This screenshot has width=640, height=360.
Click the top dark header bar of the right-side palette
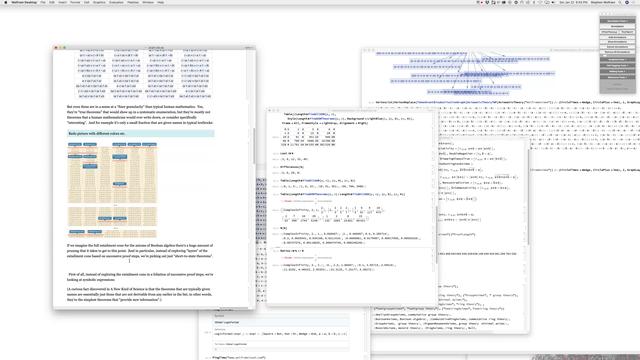617,21
